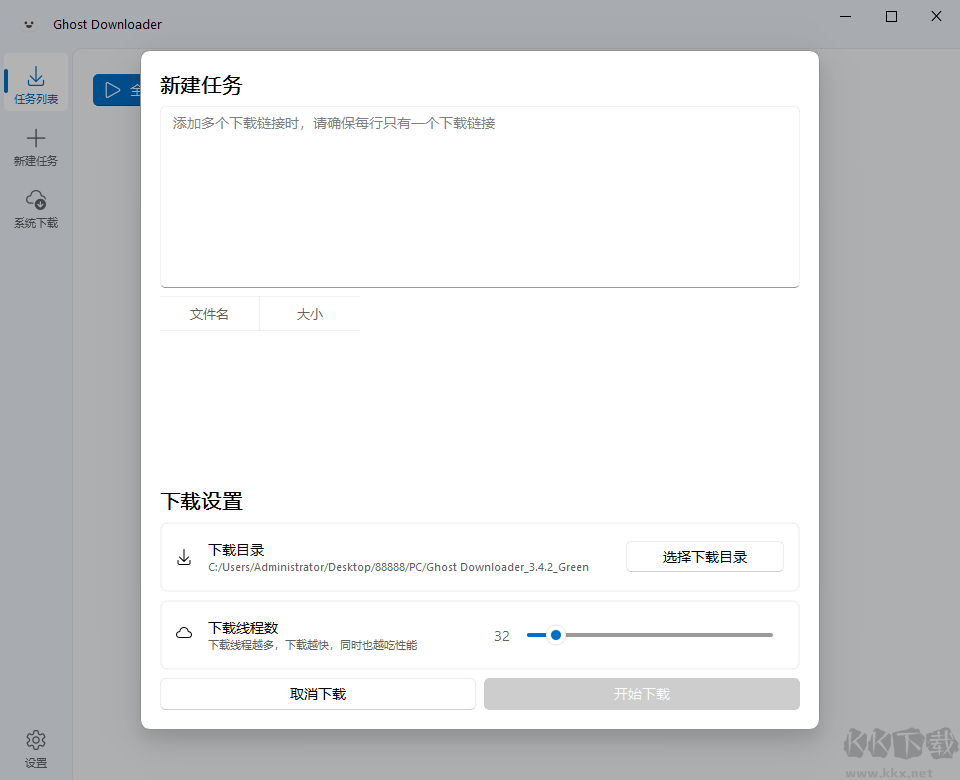The height and width of the screenshot is (780, 960).
Task: Open 系统下载 cloud icon in the sidebar
Action: pyautogui.click(x=35, y=199)
